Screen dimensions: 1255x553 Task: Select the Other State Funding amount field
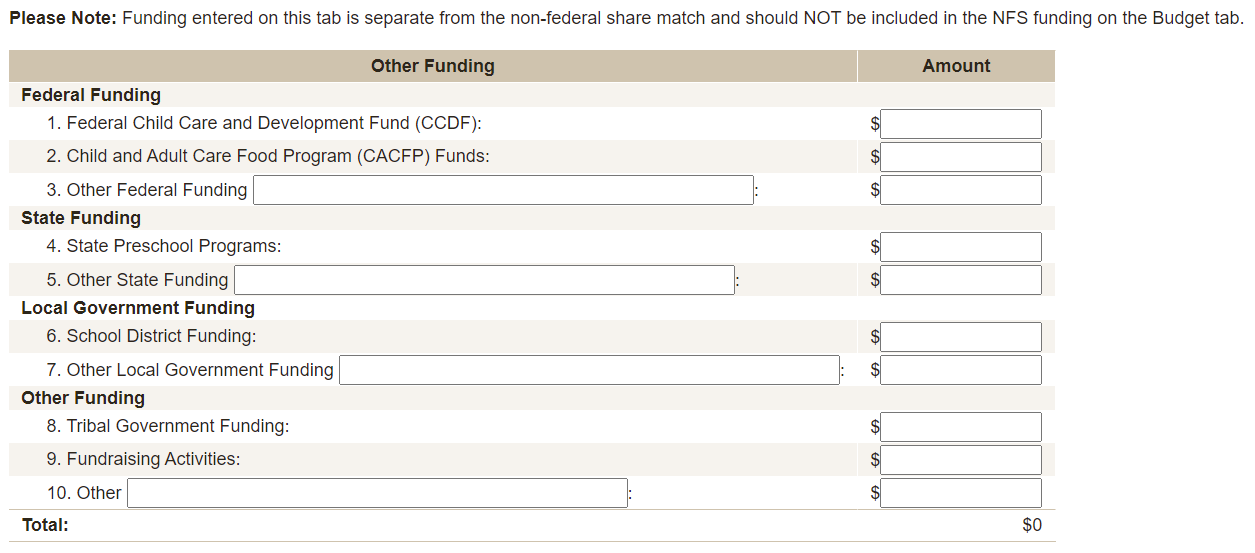960,280
